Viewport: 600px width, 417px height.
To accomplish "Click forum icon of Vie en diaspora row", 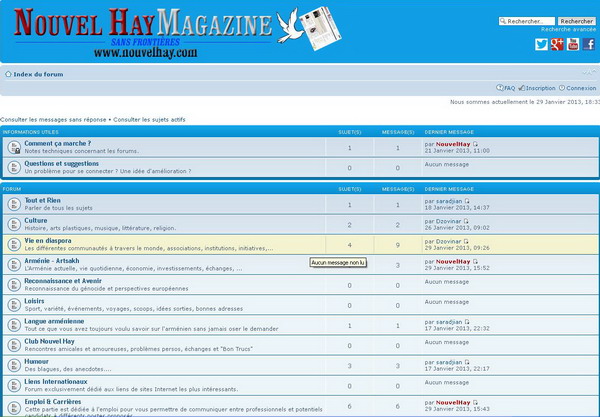I will click(x=14, y=244).
